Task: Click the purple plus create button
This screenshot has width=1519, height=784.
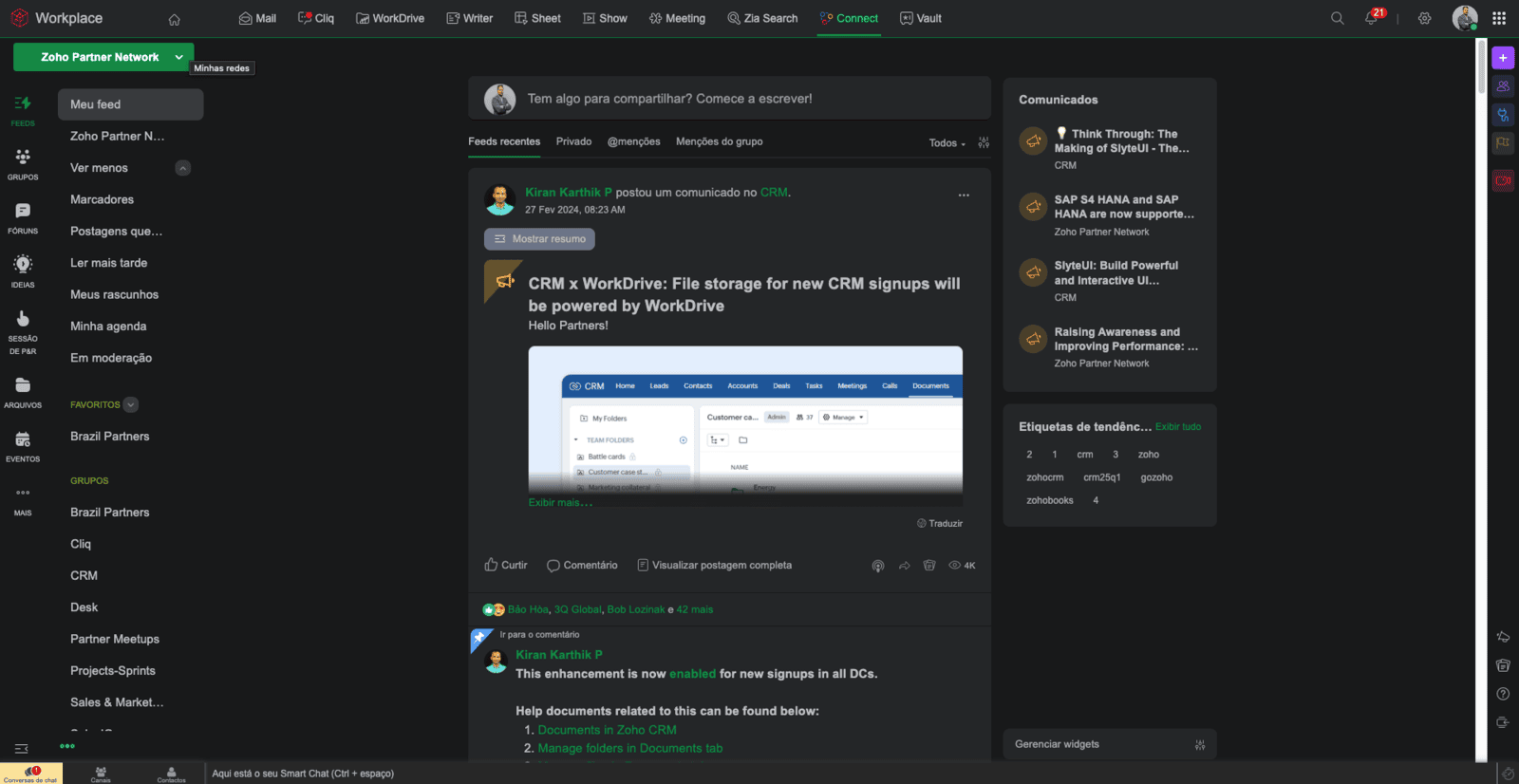Action: point(1503,58)
